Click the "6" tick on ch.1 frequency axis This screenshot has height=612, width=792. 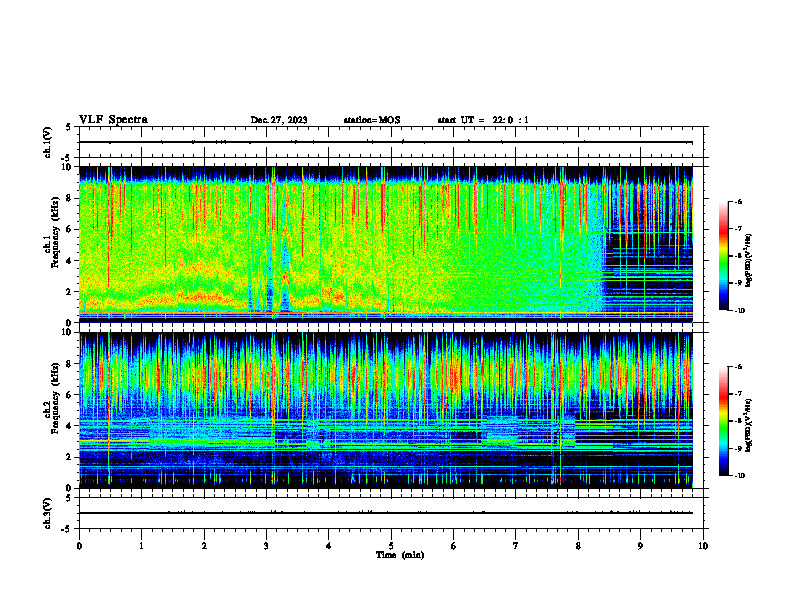click(x=70, y=229)
